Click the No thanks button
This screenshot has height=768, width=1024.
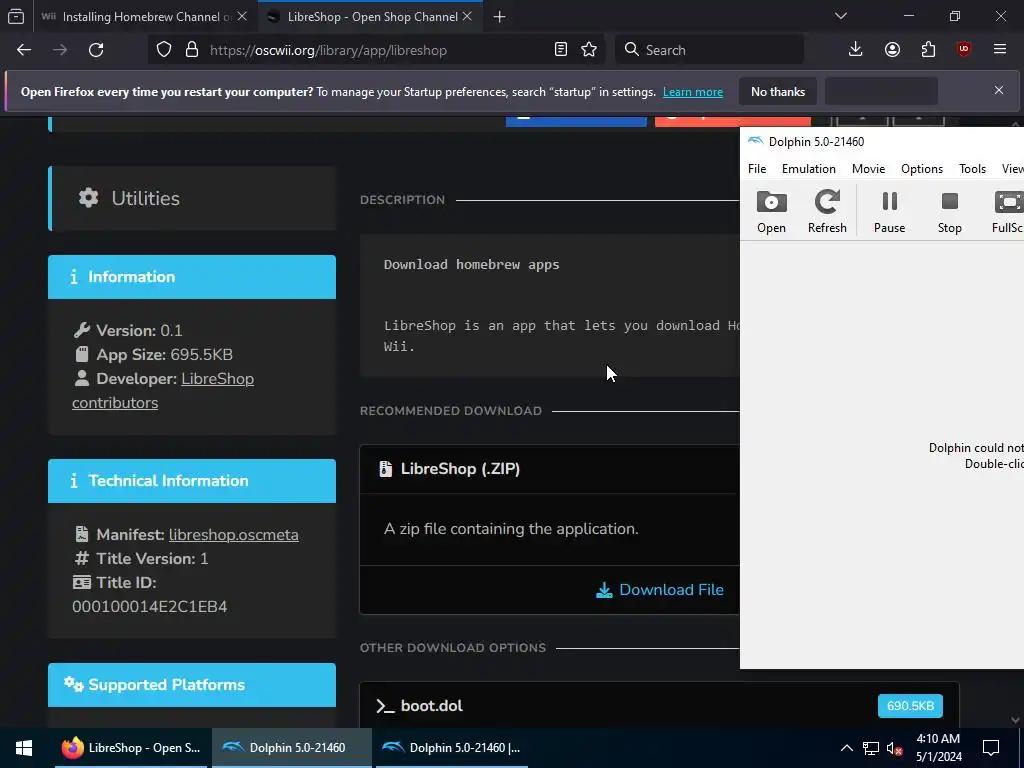778,91
